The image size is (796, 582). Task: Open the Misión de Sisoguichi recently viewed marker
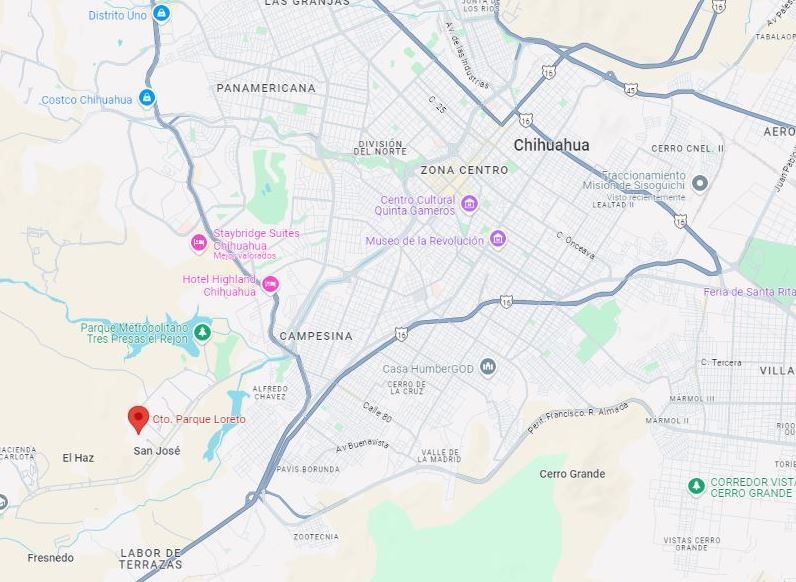coord(700,183)
